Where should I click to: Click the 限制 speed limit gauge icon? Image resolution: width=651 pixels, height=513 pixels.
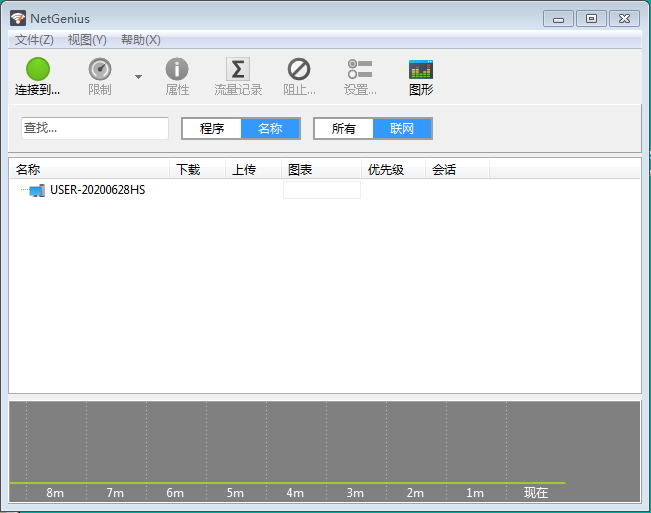click(x=100, y=69)
